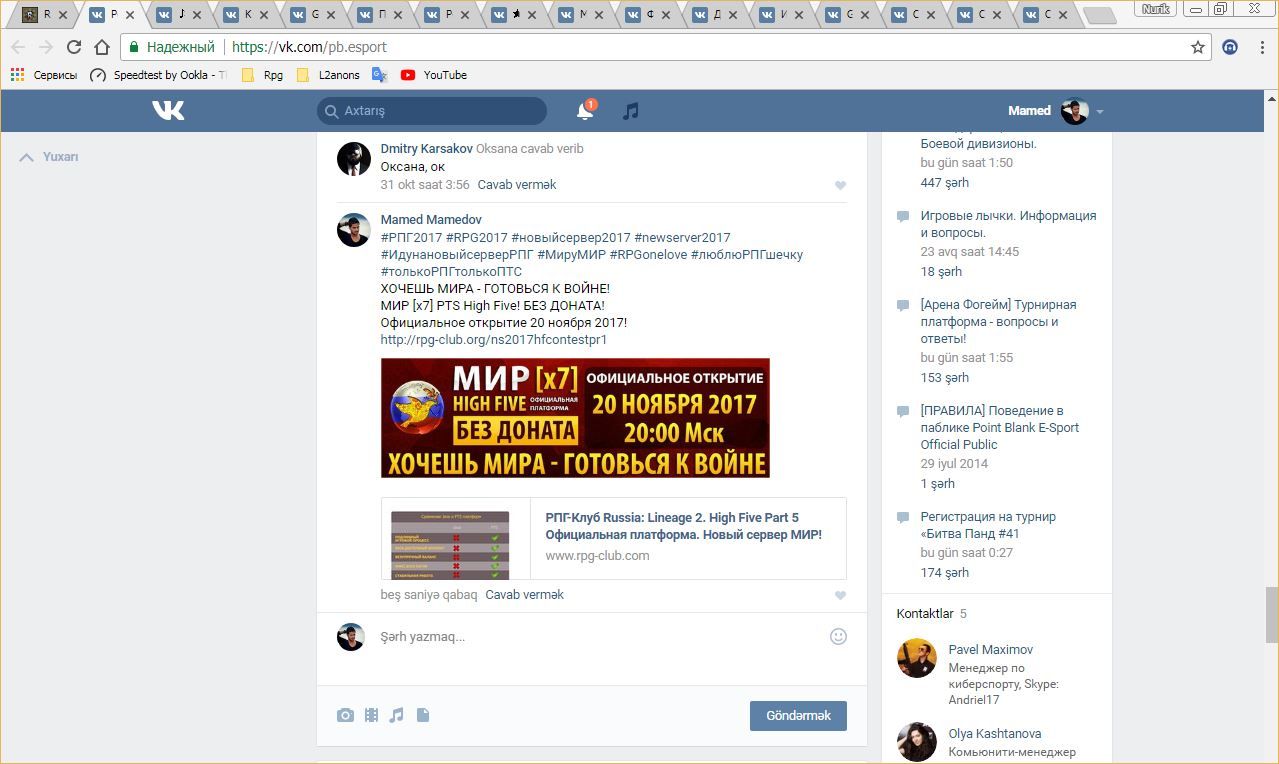Click the VK logo in header
Screen dimensions: 1279x764
click(168, 111)
